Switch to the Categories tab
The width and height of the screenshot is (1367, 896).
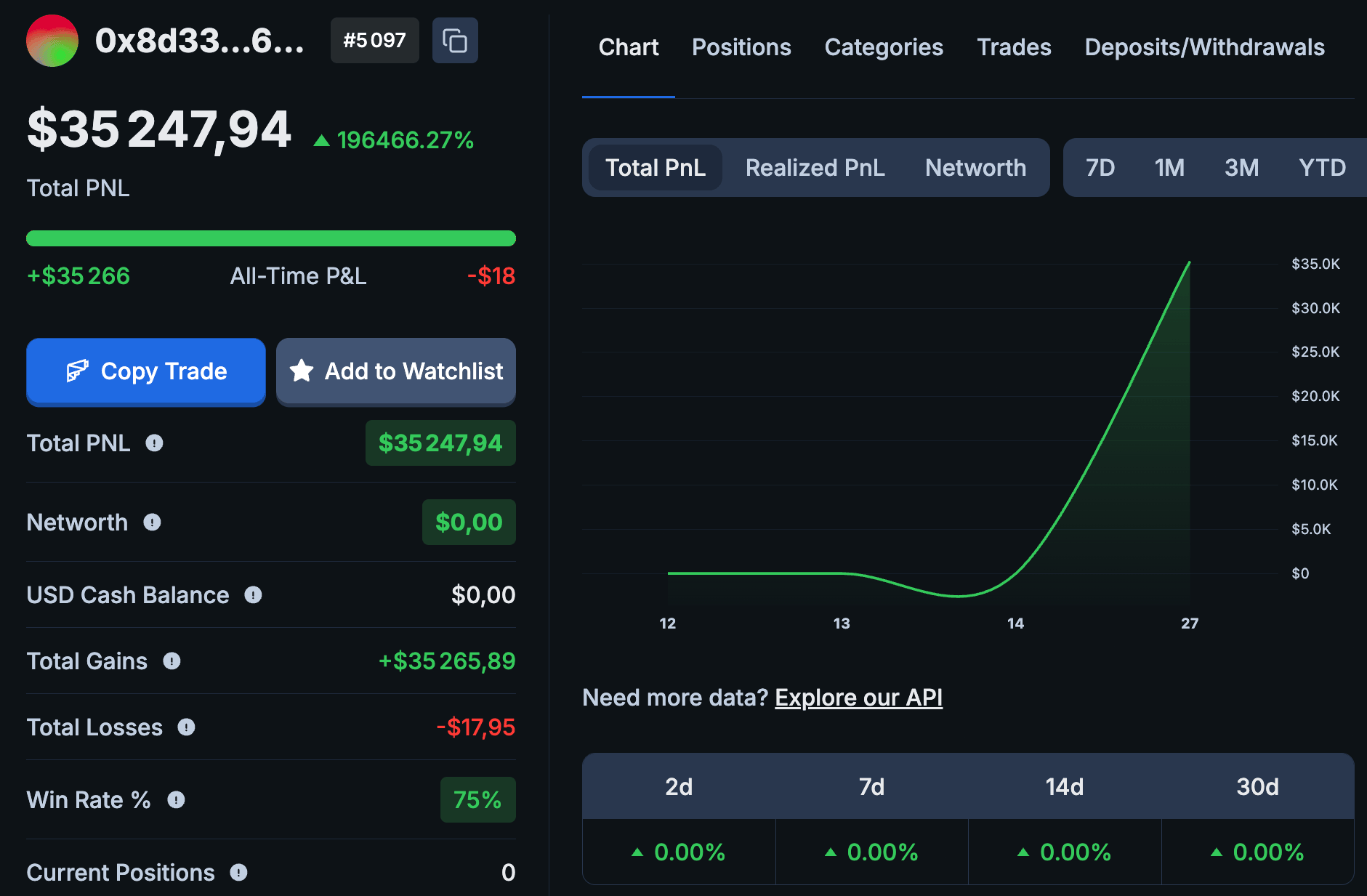(884, 47)
